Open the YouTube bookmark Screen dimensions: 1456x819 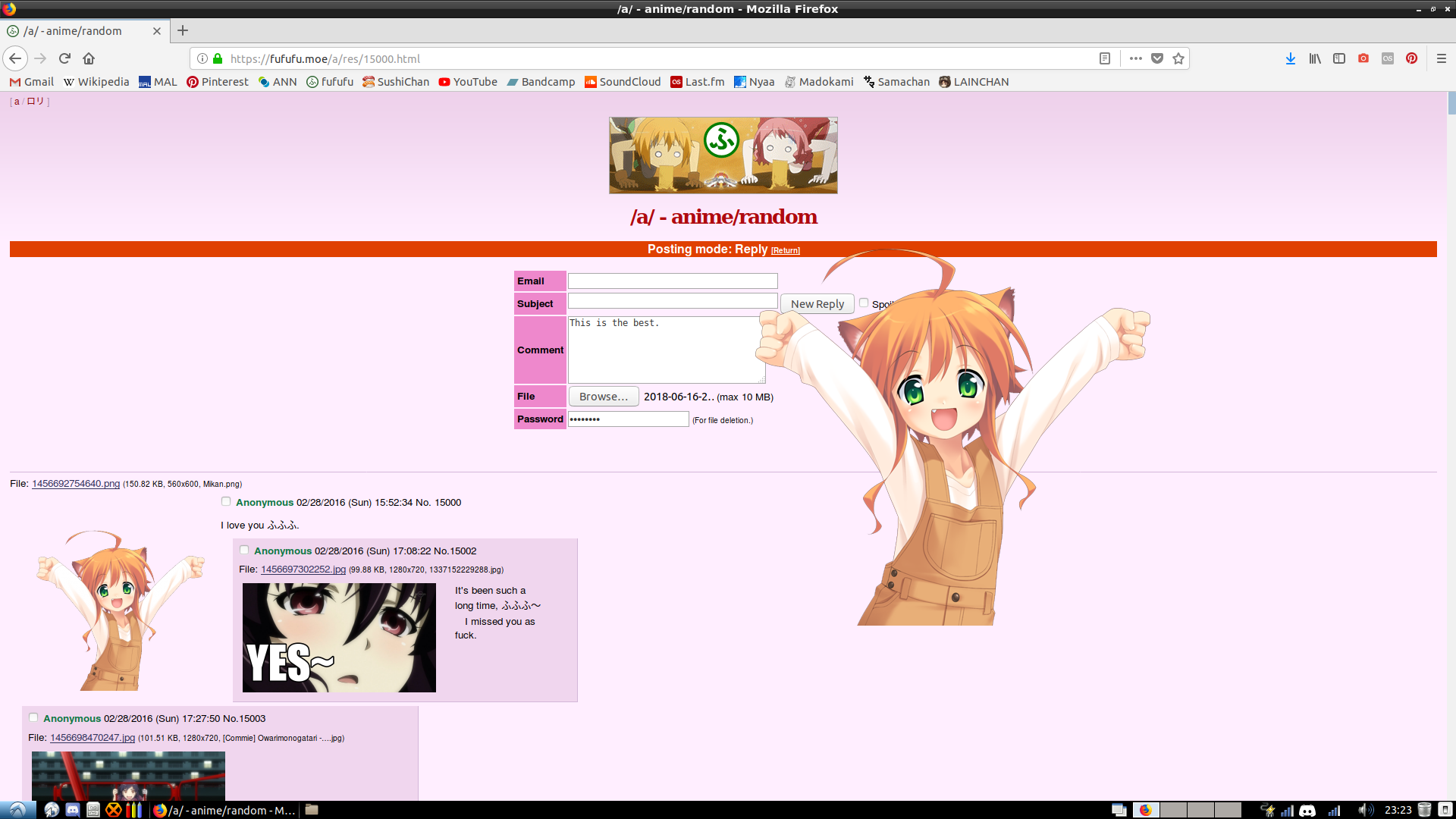click(468, 82)
